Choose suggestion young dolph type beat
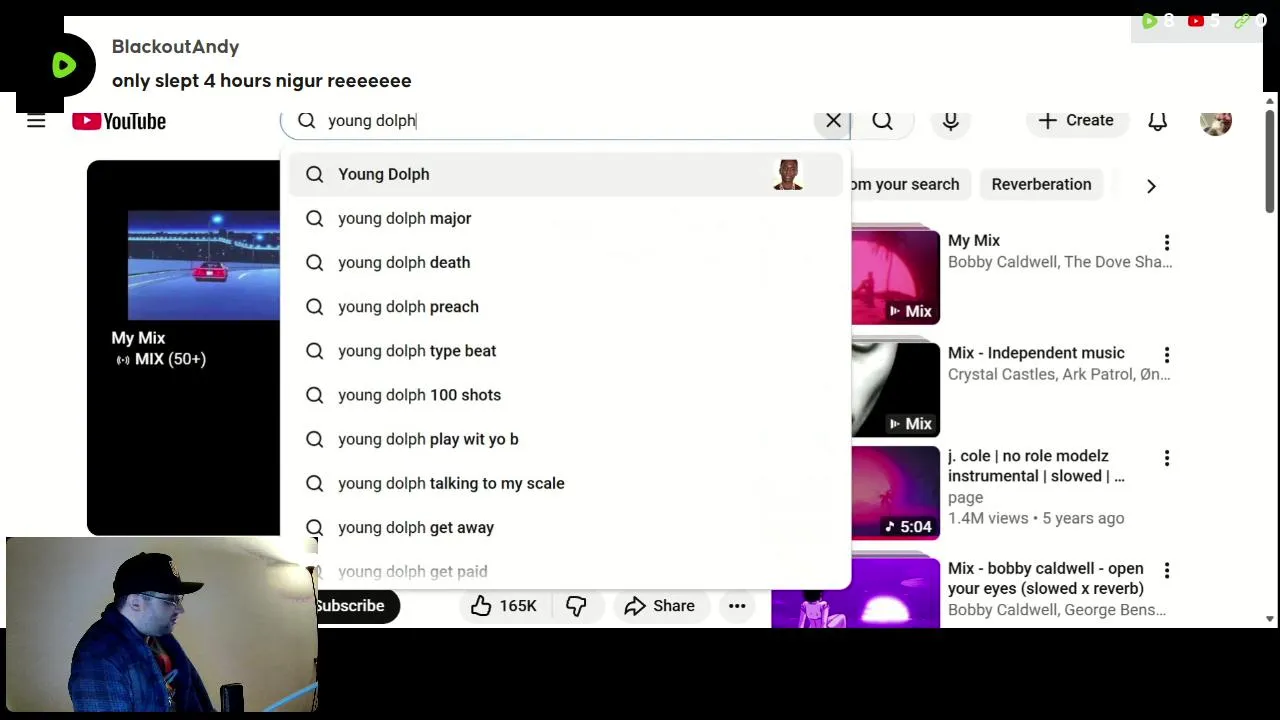The width and height of the screenshot is (1280, 720). pyautogui.click(x=566, y=351)
